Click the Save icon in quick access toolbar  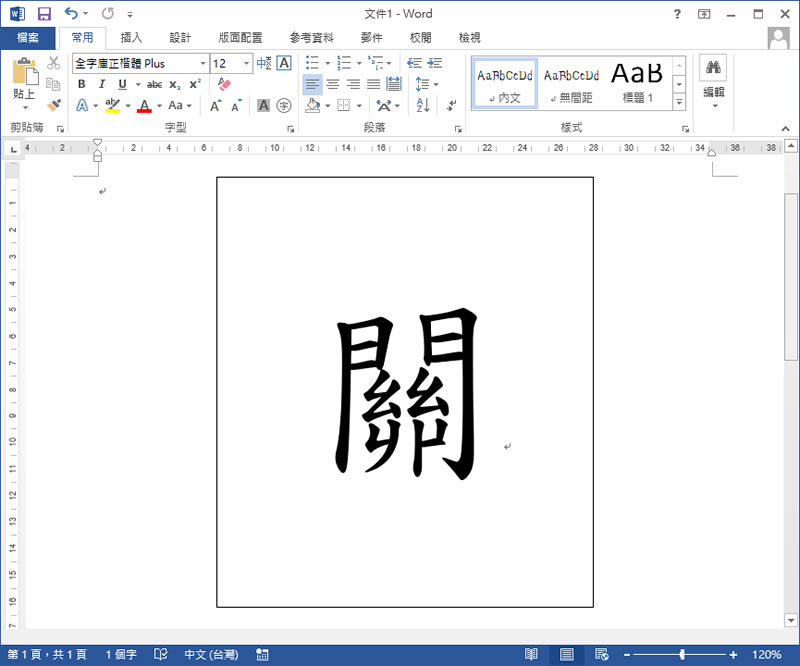[x=43, y=14]
